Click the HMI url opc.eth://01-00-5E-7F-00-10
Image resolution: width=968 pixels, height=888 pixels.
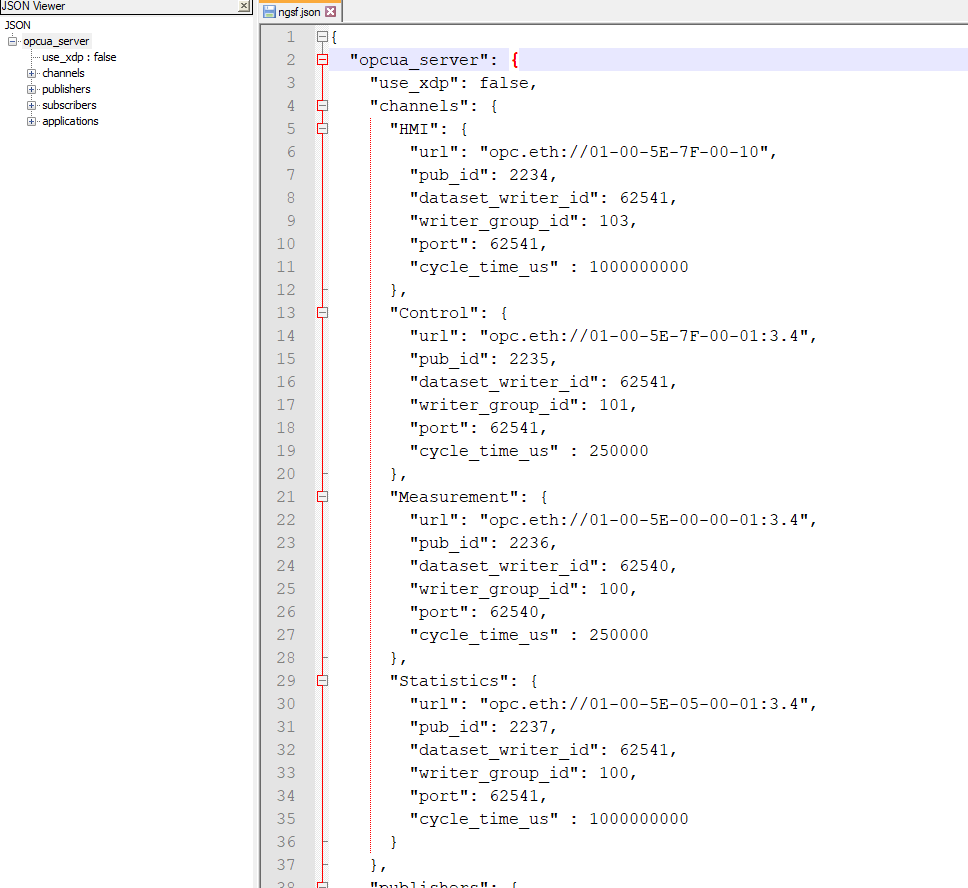624,152
